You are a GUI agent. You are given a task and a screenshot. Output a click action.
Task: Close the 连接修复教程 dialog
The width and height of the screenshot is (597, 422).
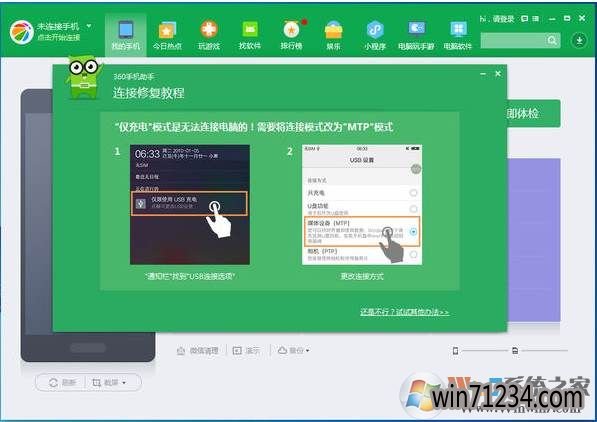pyautogui.click(x=498, y=74)
